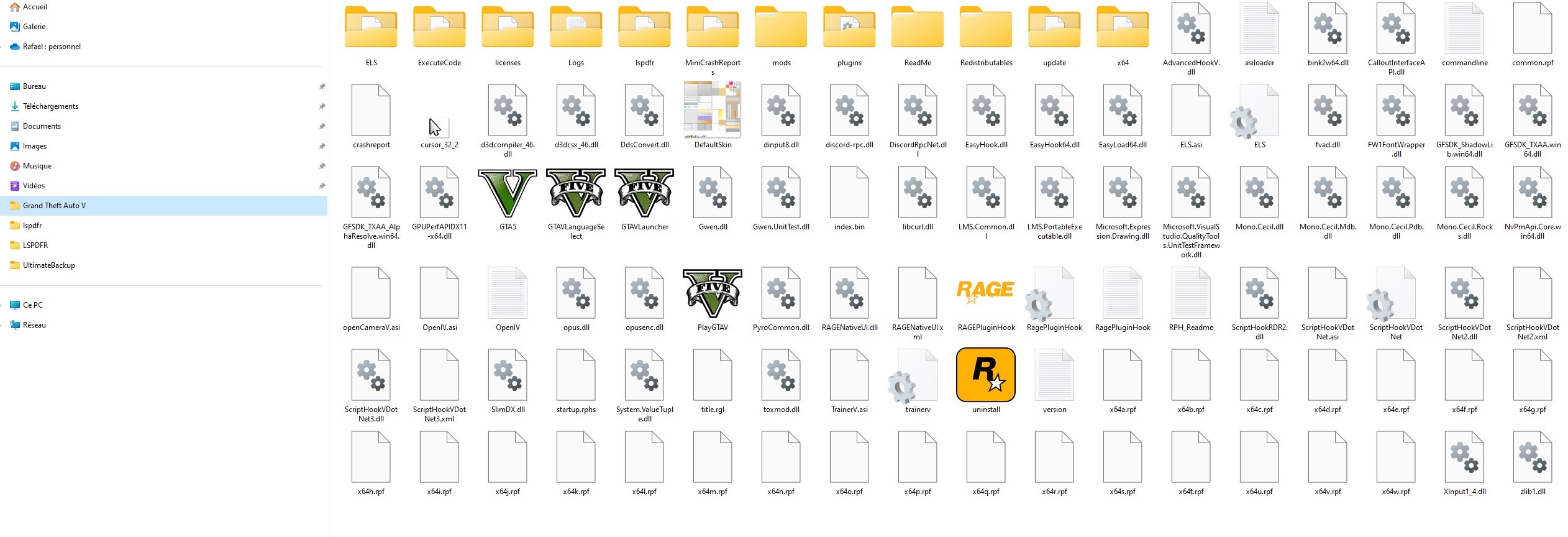
Task: Click the "commandline" file name
Action: (x=1464, y=63)
